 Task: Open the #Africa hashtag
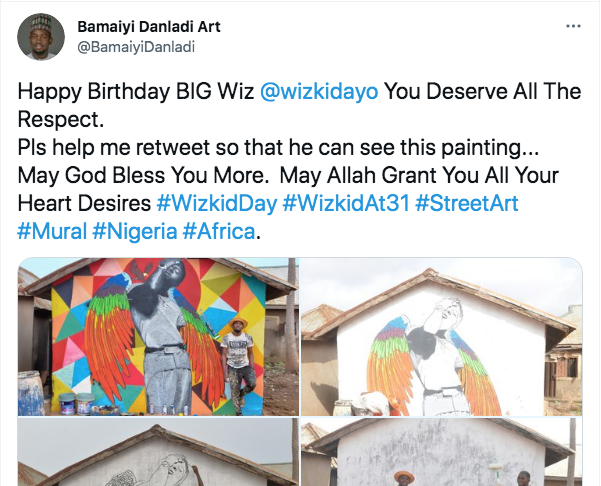(221, 232)
